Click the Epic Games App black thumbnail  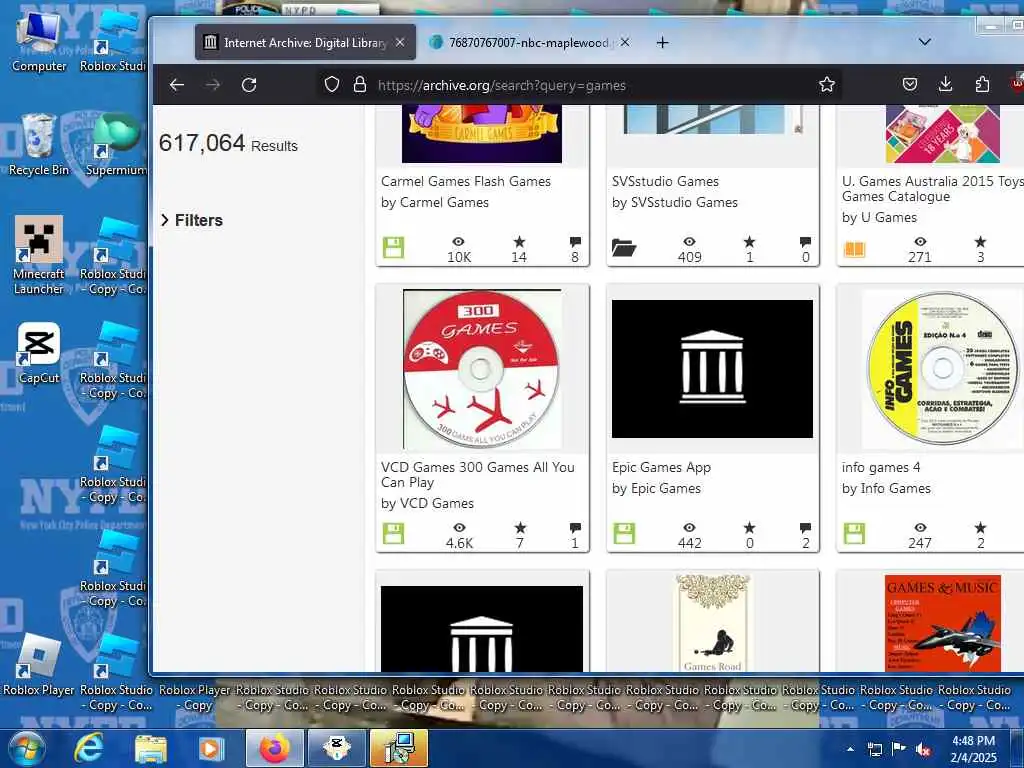[712, 369]
